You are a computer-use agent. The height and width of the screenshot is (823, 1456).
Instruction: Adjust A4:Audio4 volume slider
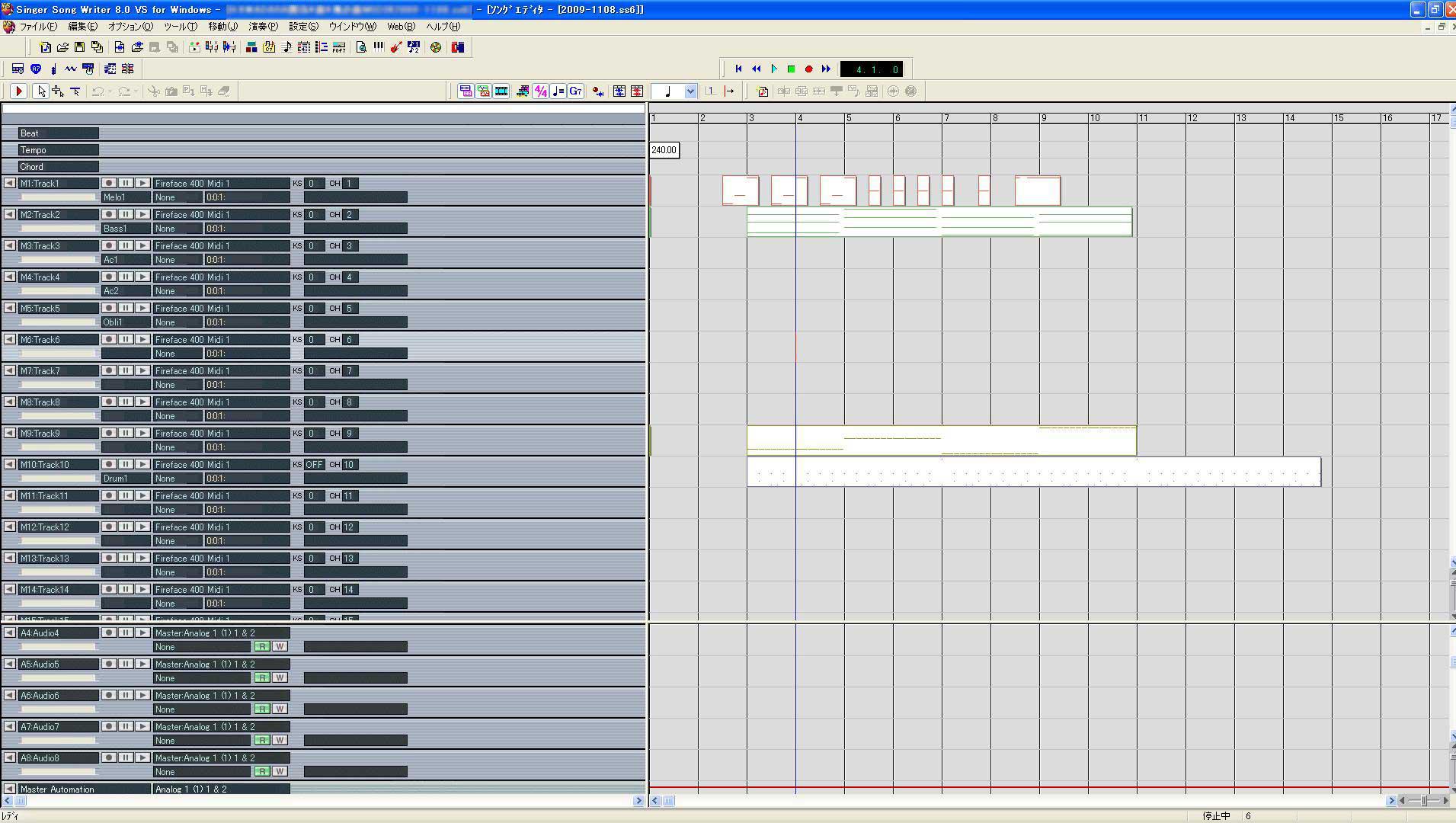[59, 646]
